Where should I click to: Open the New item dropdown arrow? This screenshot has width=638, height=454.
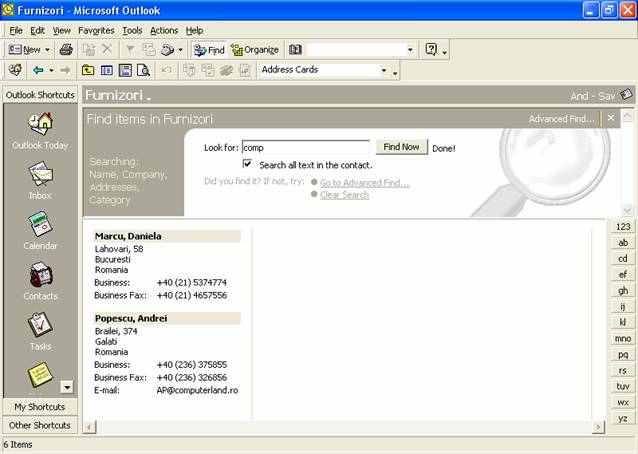[x=47, y=50]
